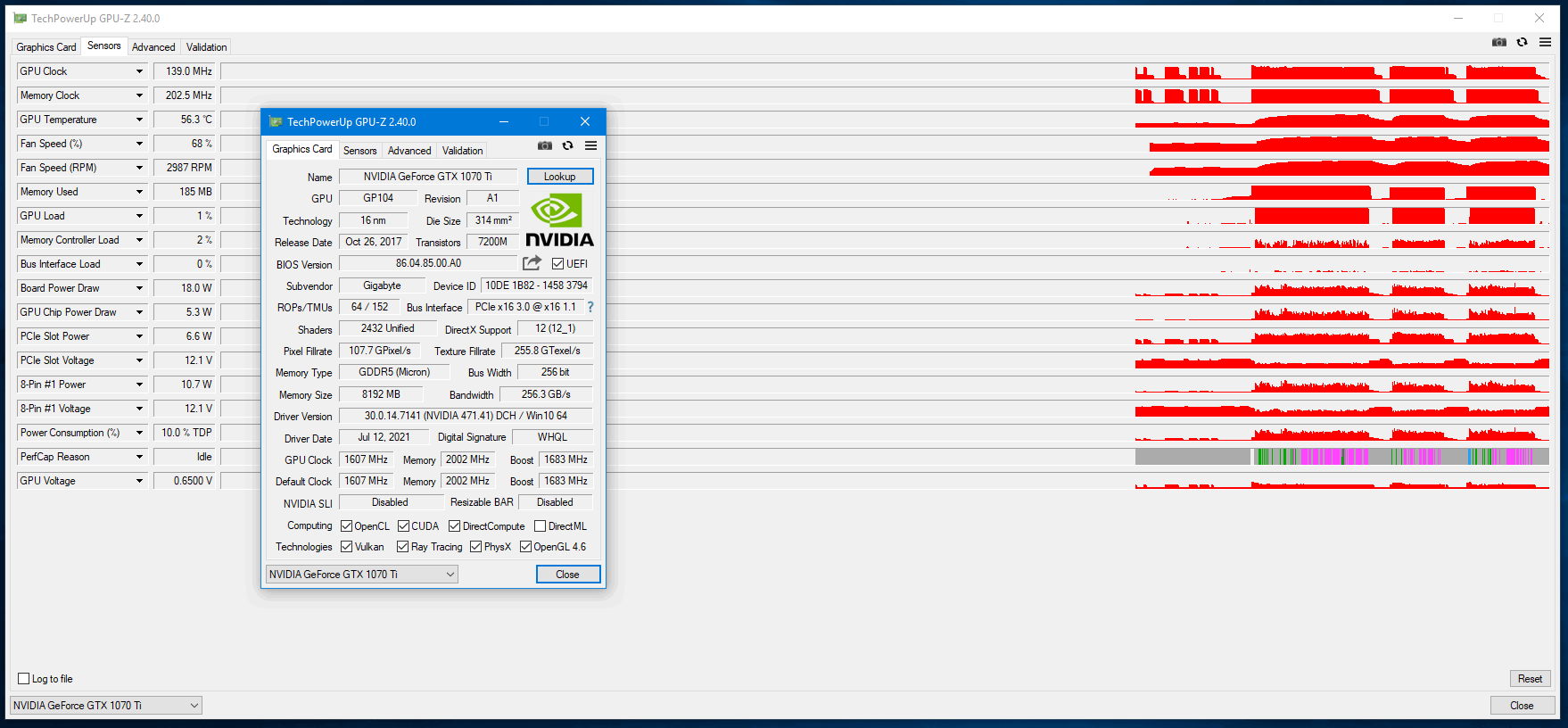Click the Subvendor Gigabyte field
This screenshot has width=1568, height=728.
(382, 285)
